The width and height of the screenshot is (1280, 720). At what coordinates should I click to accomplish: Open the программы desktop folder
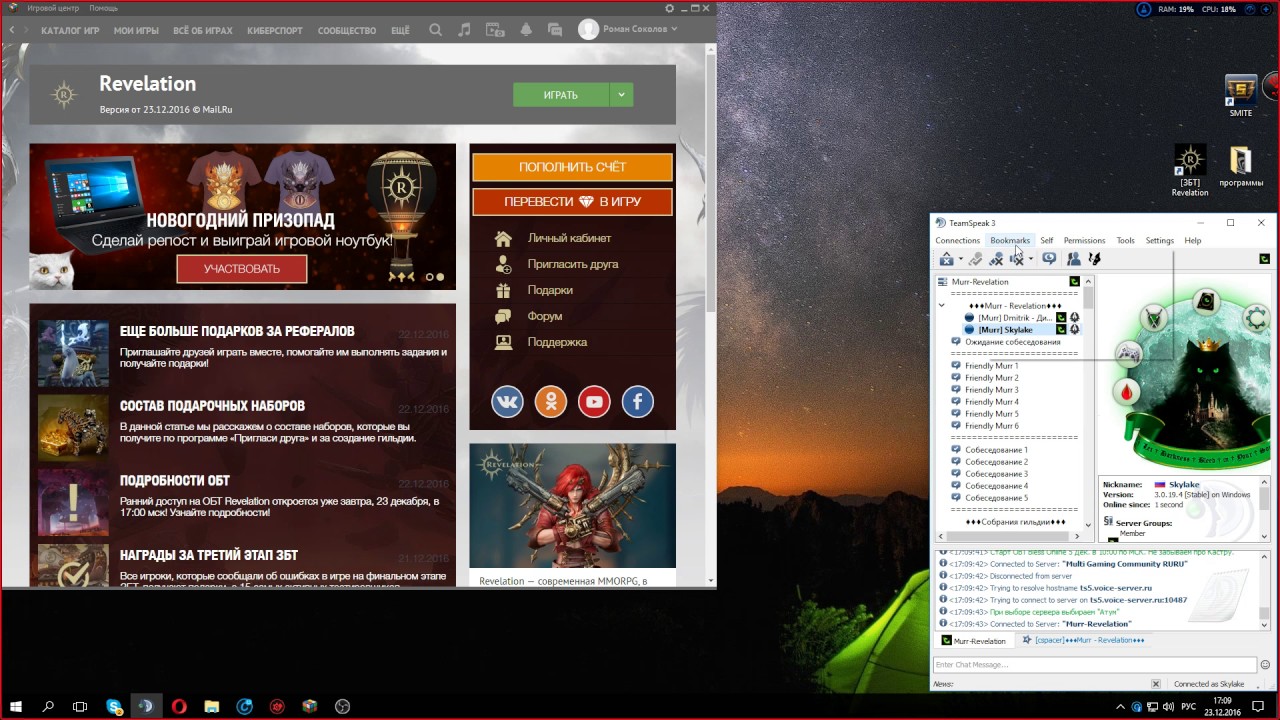click(x=1241, y=167)
